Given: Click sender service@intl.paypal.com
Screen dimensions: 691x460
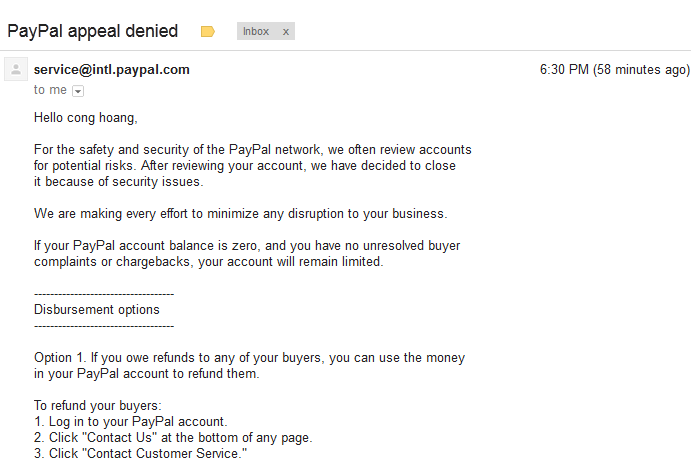Looking at the screenshot, I should [111, 70].
